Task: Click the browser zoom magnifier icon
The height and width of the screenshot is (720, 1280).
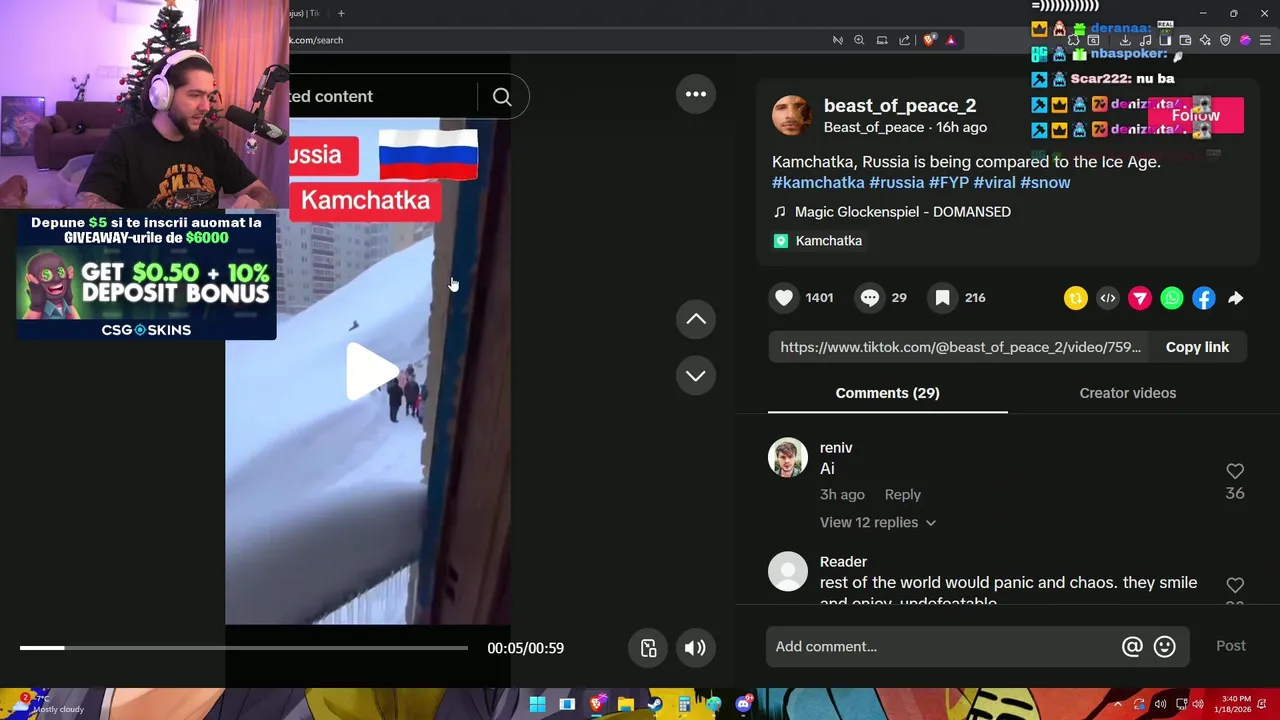Action: tap(859, 40)
